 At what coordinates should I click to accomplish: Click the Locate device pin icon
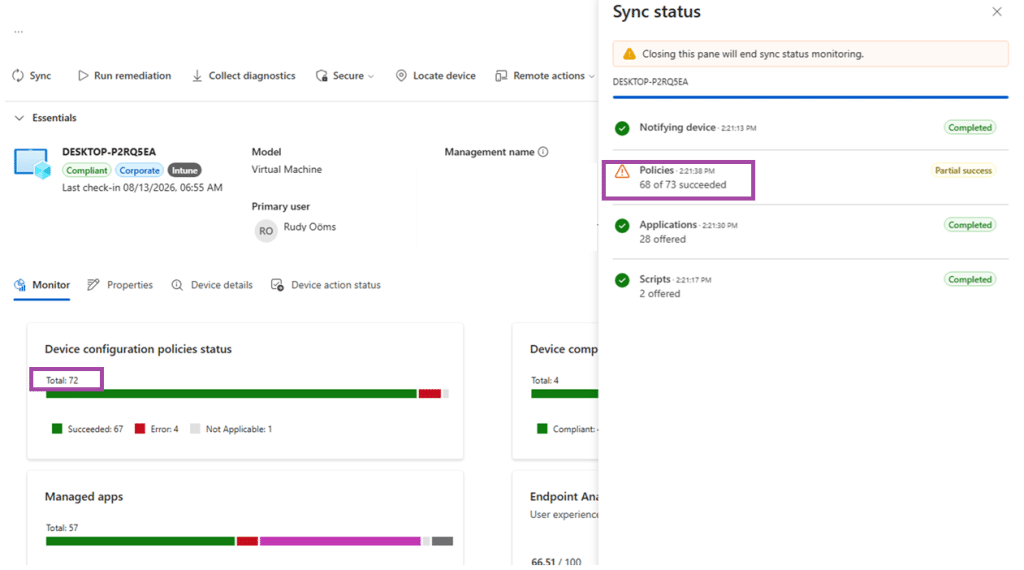coord(401,76)
